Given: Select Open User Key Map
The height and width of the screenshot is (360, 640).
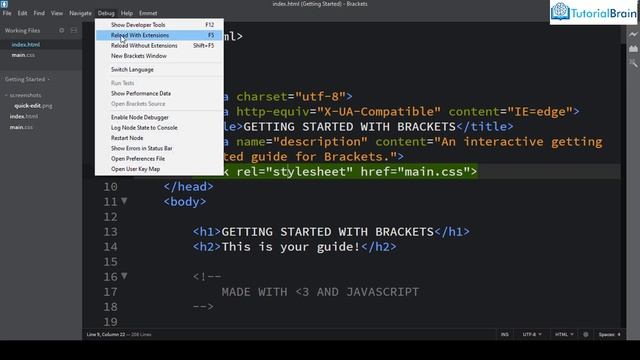Looking at the screenshot, I should [x=159, y=169].
